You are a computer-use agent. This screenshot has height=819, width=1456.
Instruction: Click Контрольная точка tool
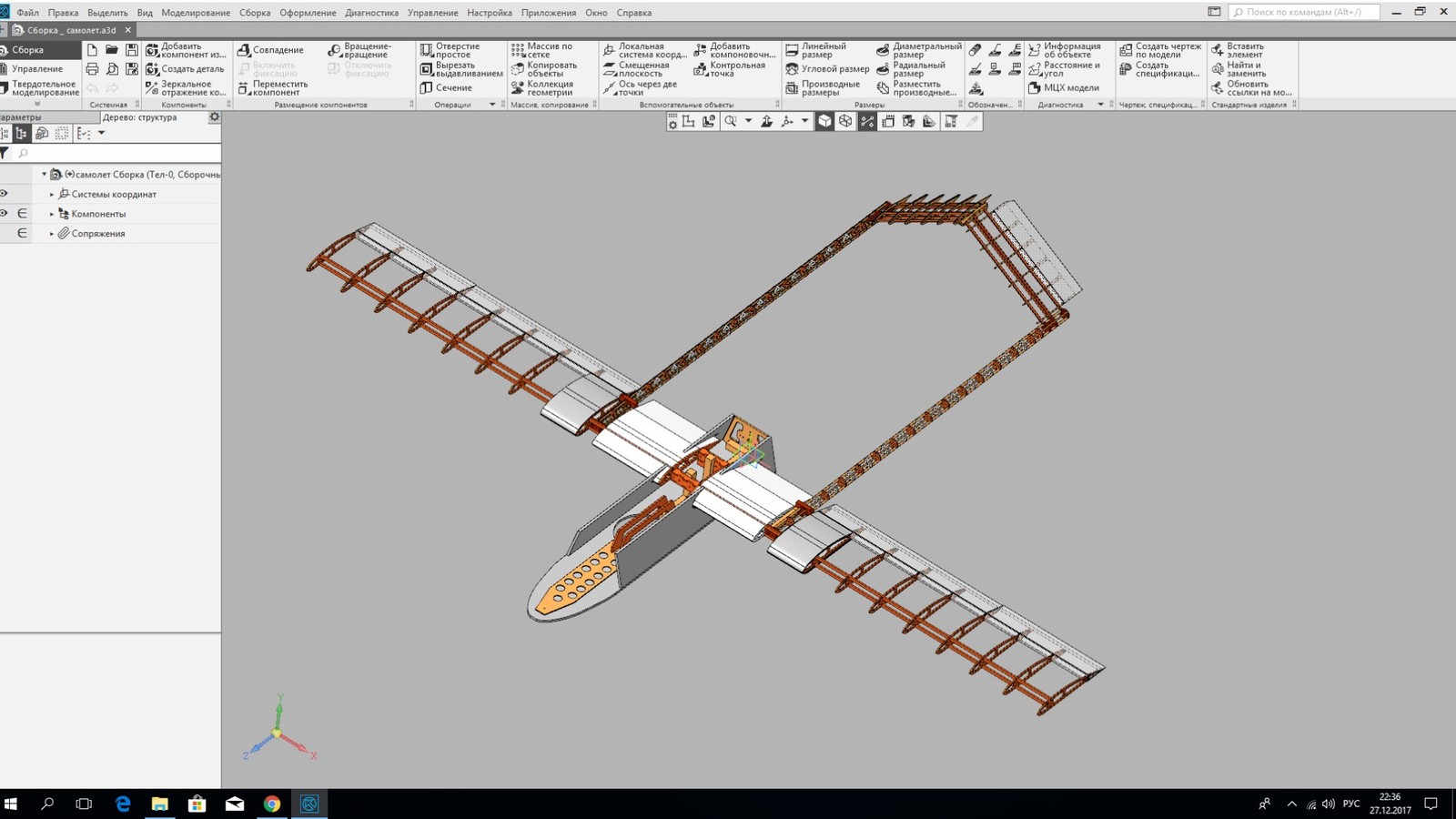(730, 69)
